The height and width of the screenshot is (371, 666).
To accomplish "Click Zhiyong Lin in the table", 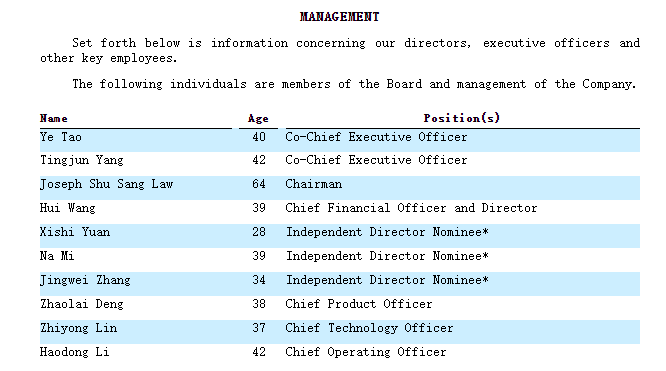I will 78,329.
